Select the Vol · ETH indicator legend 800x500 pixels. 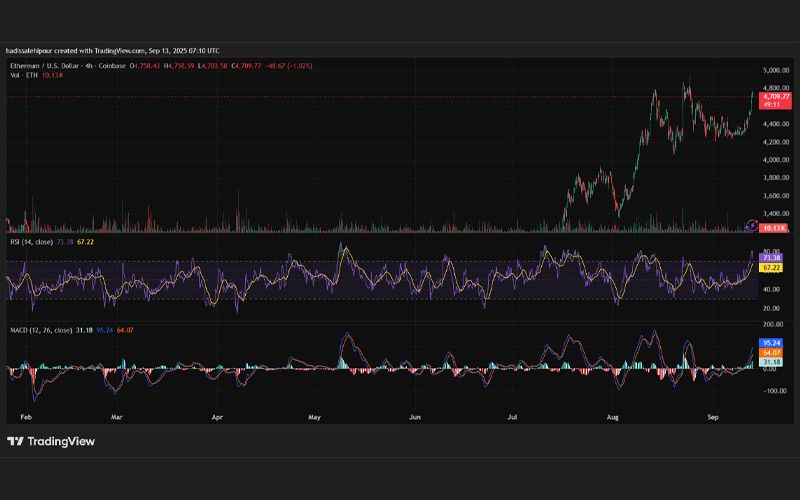coord(24,75)
